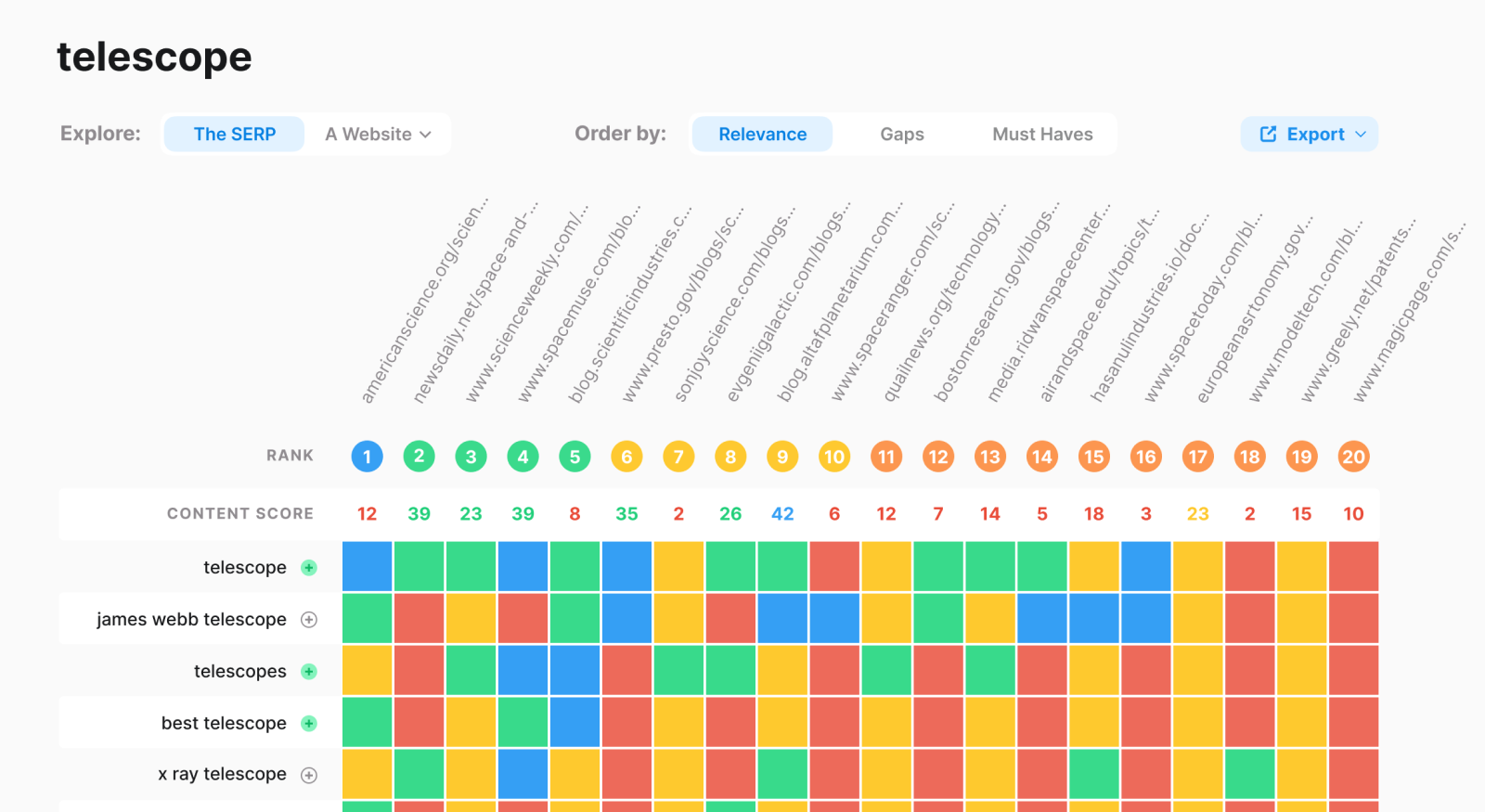Open the americanscience.org column link
This screenshot has width=1485, height=812.
coord(422,302)
